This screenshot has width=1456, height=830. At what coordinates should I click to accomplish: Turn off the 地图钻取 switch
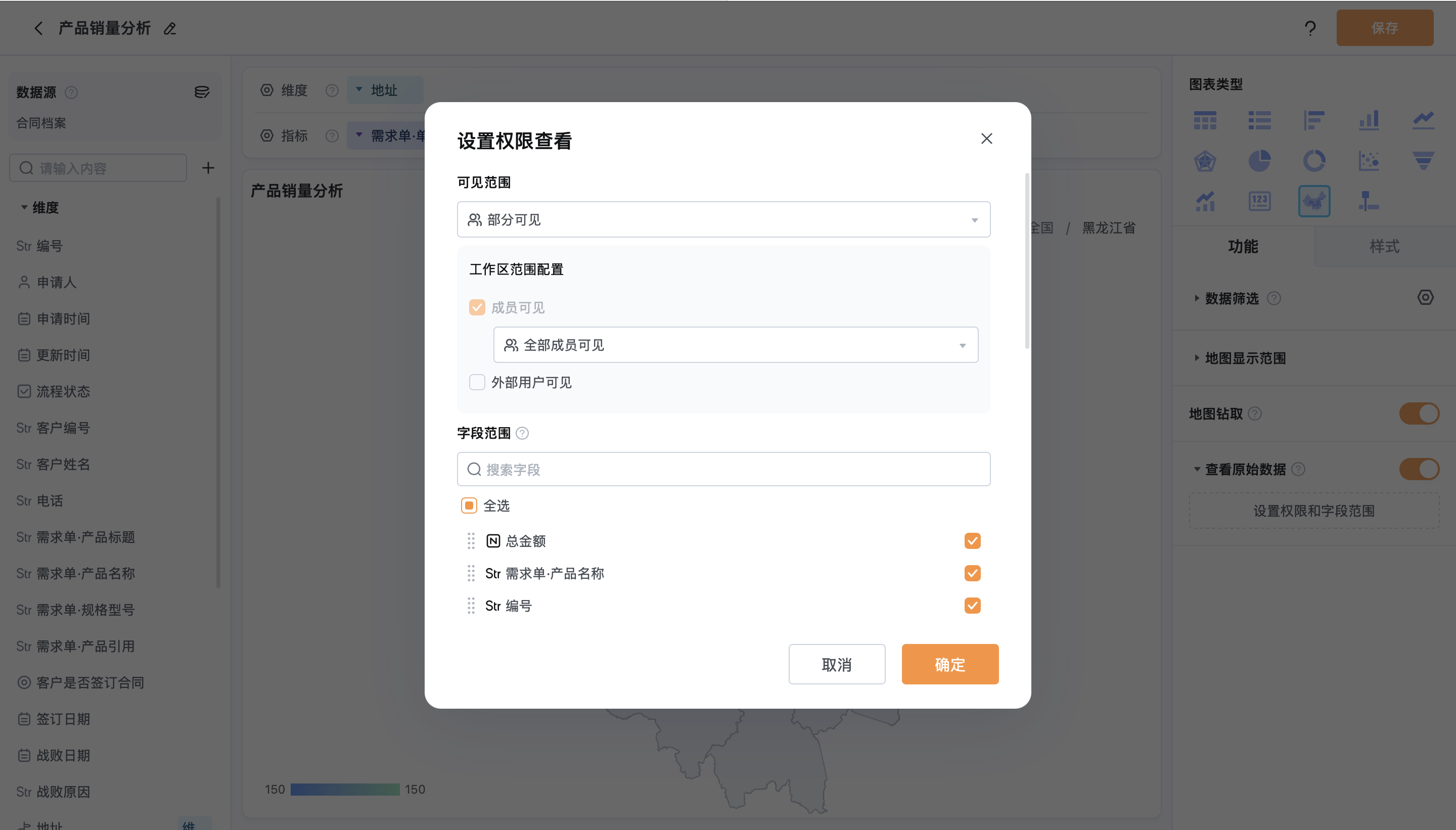[1419, 413]
